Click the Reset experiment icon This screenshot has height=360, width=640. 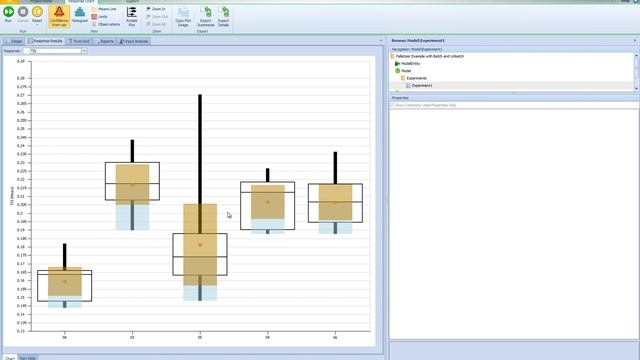click(37, 12)
